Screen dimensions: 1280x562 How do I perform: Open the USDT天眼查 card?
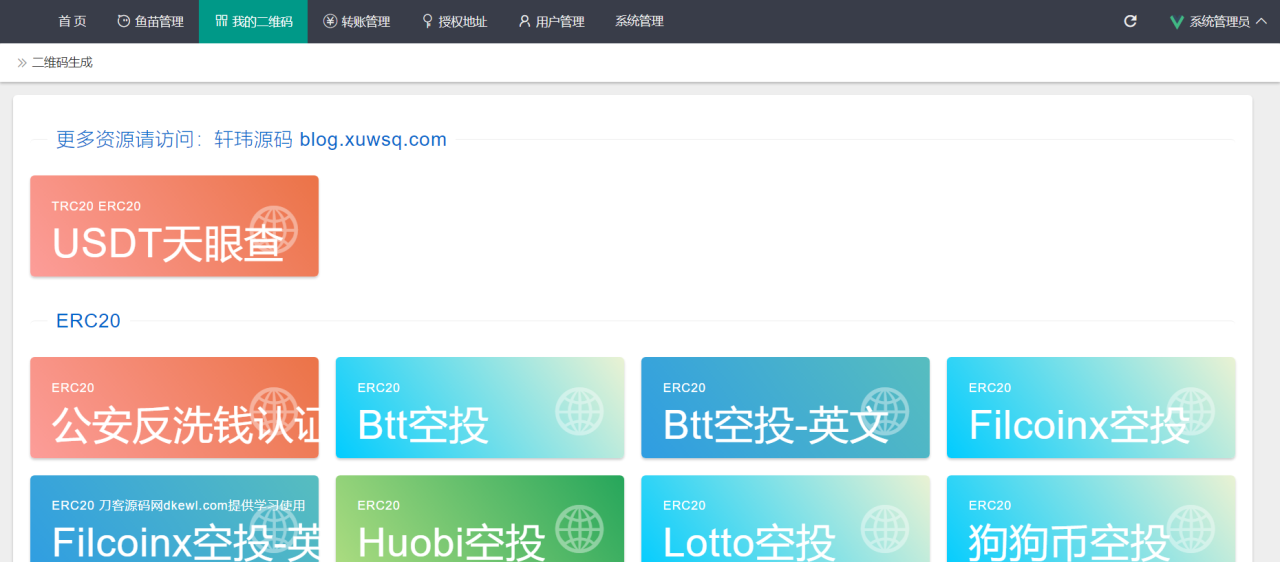tap(174, 226)
